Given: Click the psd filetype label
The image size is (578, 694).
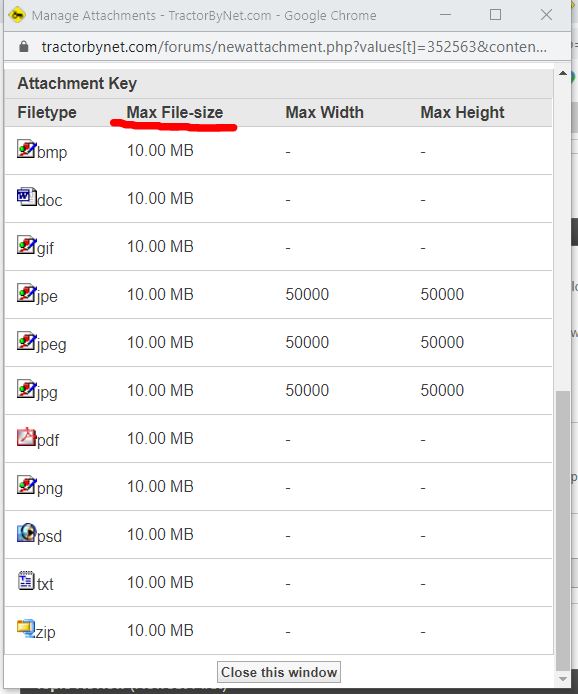Looking at the screenshot, I should point(49,536).
